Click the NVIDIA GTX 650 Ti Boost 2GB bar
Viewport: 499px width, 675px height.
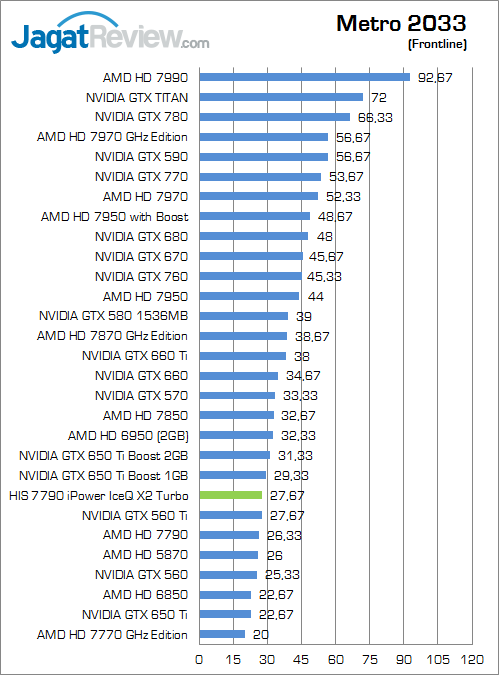[235, 455]
